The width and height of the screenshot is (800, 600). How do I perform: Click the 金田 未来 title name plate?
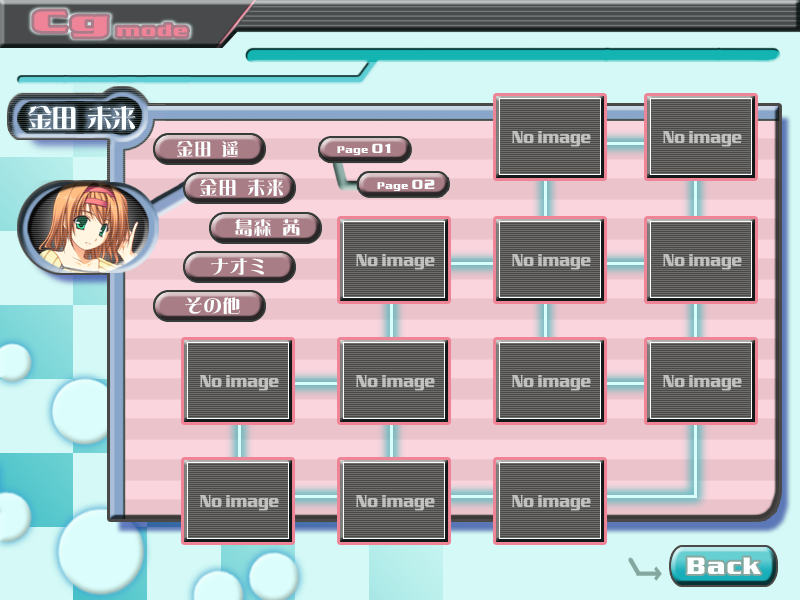tap(76, 118)
